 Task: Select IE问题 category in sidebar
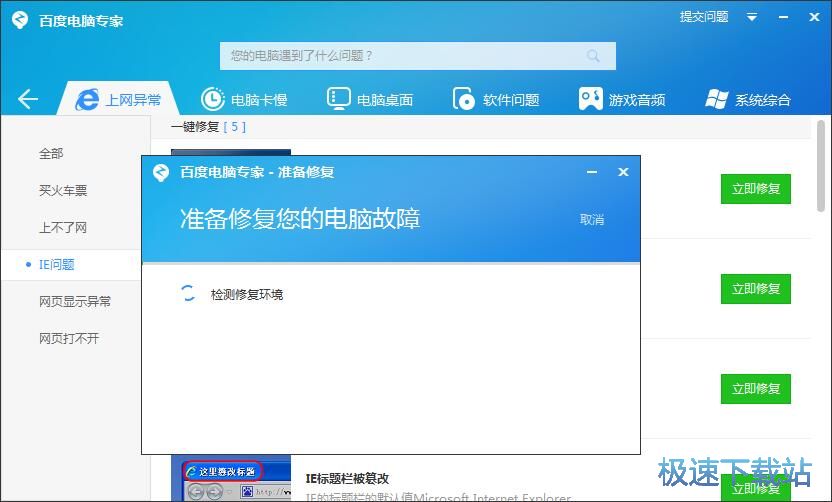tap(56, 264)
